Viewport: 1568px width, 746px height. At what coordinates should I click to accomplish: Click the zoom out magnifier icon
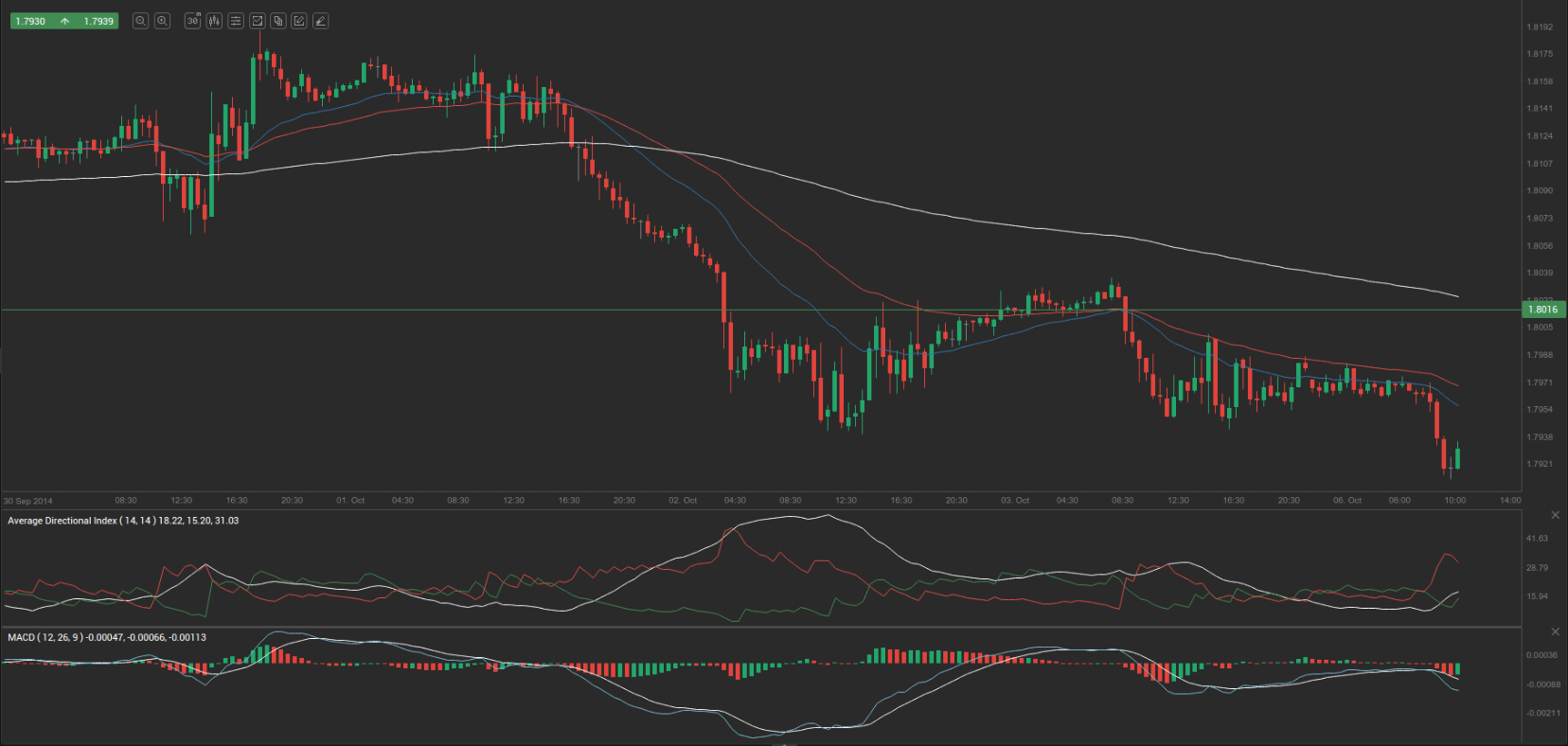140,21
